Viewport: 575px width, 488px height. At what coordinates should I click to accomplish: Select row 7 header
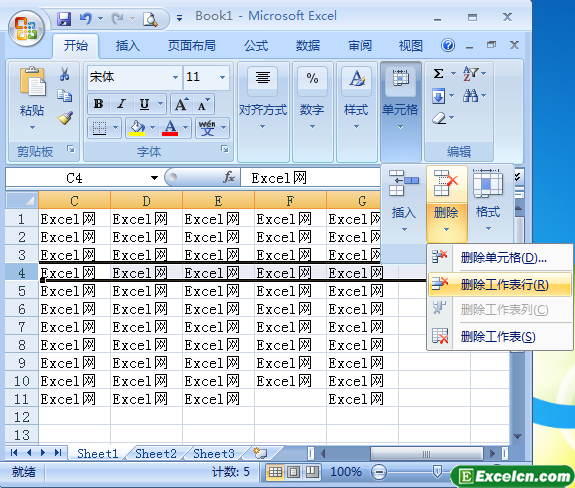pyautogui.click(x=22, y=327)
